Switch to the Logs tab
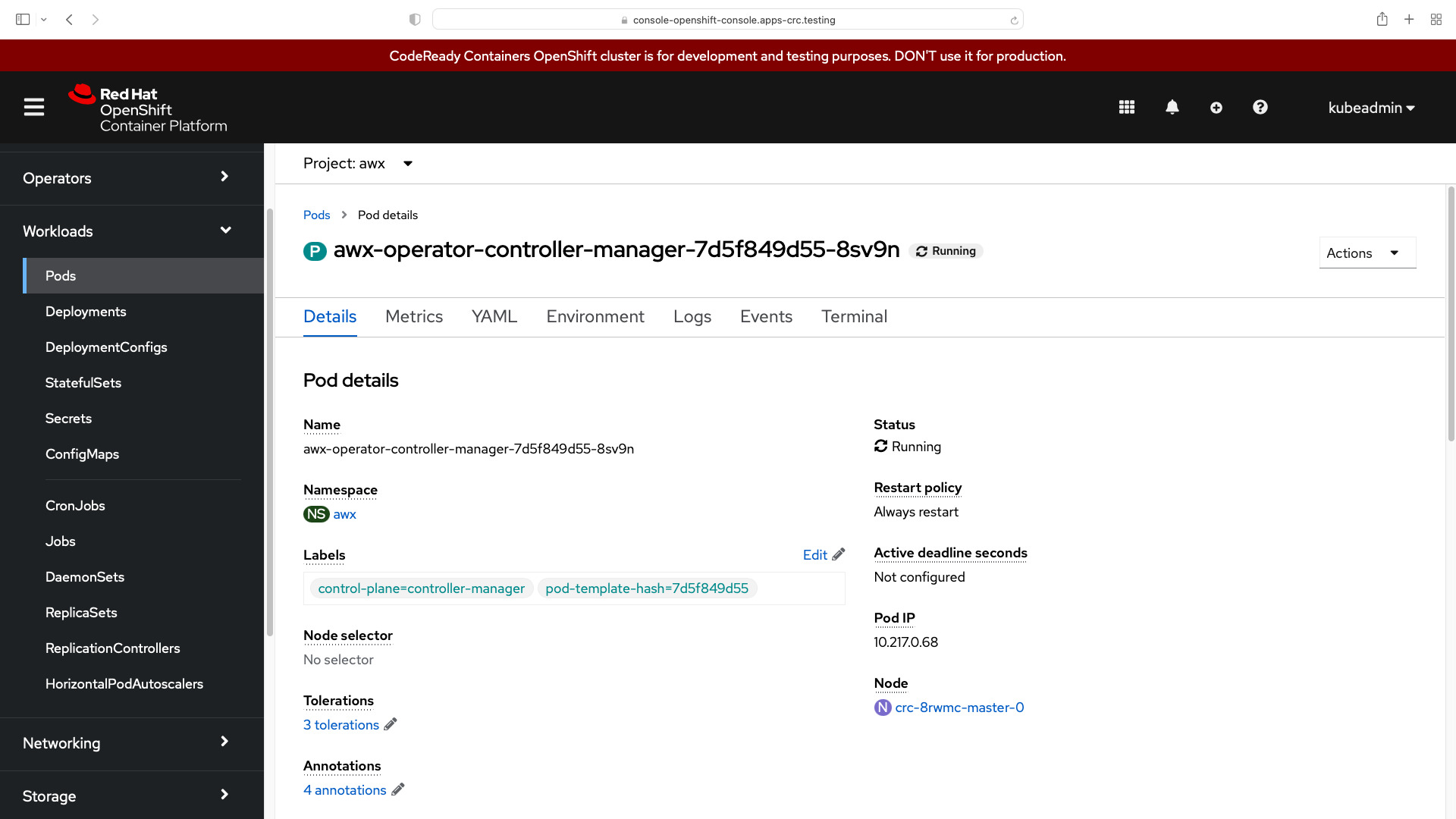The width and height of the screenshot is (1456, 819). click(x=692, y=316)
